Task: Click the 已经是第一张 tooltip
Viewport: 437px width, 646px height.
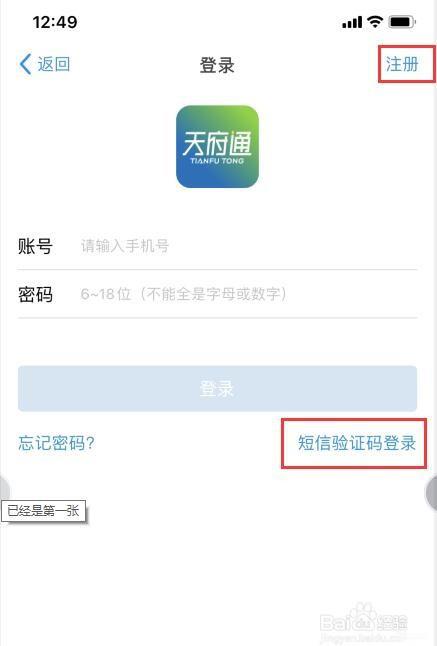Action: click(x=43, y=511)
